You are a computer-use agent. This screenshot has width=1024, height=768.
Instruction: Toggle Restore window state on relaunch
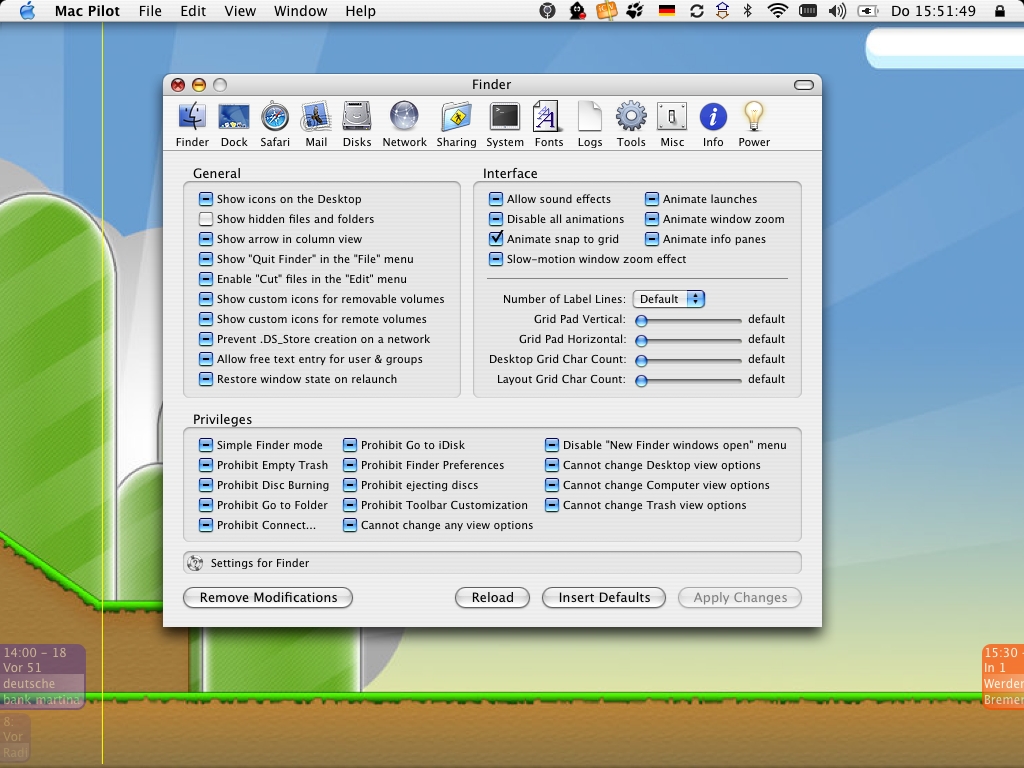[x=206, y=379]
